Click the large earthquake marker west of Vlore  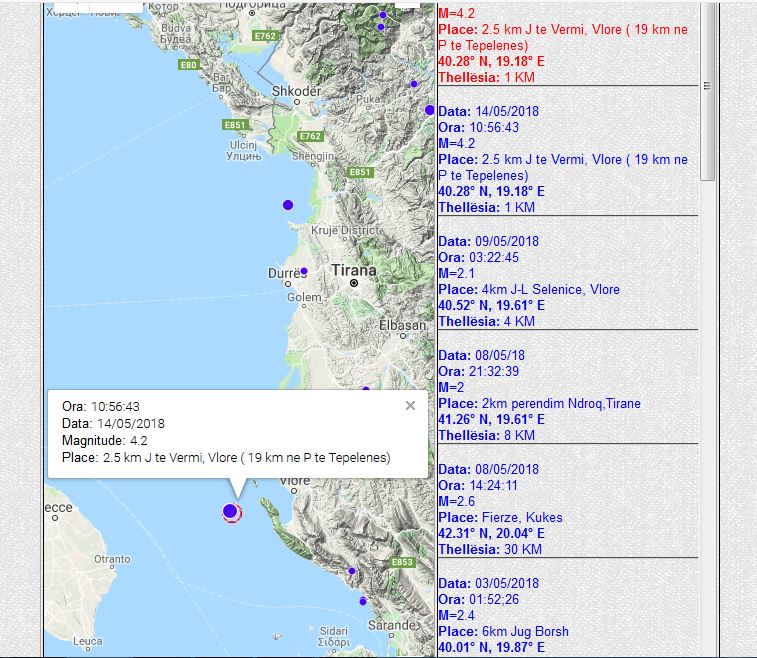point(231,512)
